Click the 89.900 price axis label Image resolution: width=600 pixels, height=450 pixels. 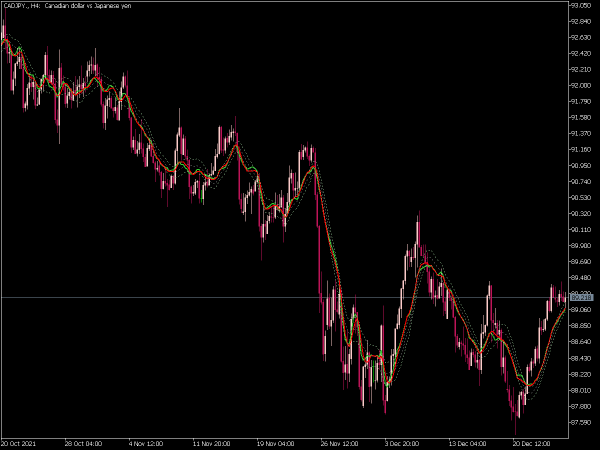tap(581, 246)
